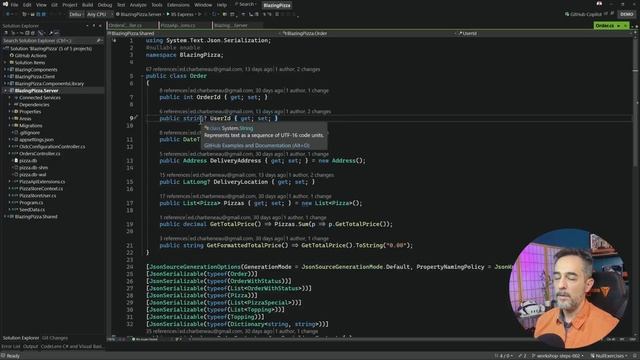The height and width of the screenshot is (360, 640).
Task: Select SeedData.cs file
Action: click(x=32, y=209)
